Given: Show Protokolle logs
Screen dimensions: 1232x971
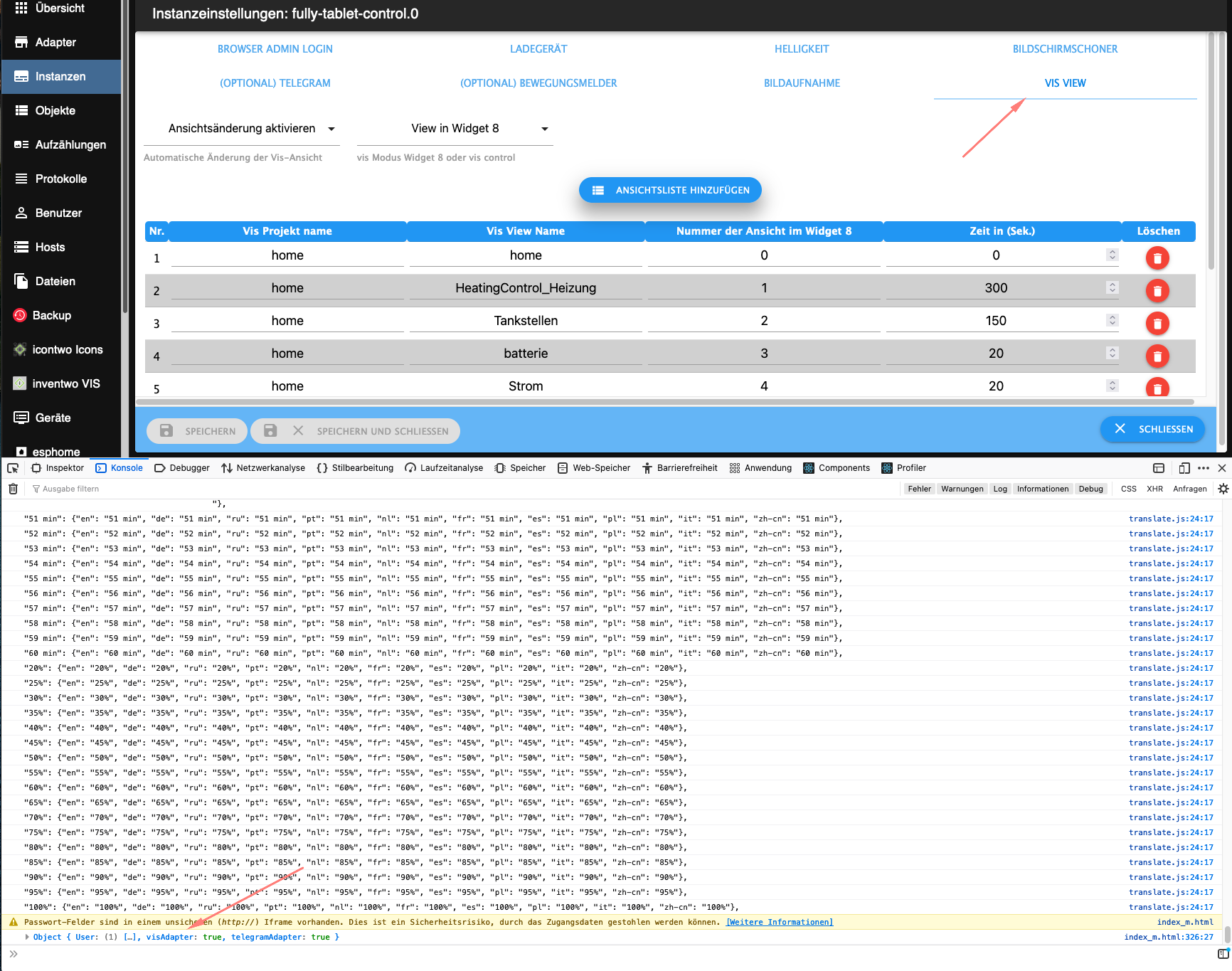Looking at the screenshot, I should click(x=60, y=179).
